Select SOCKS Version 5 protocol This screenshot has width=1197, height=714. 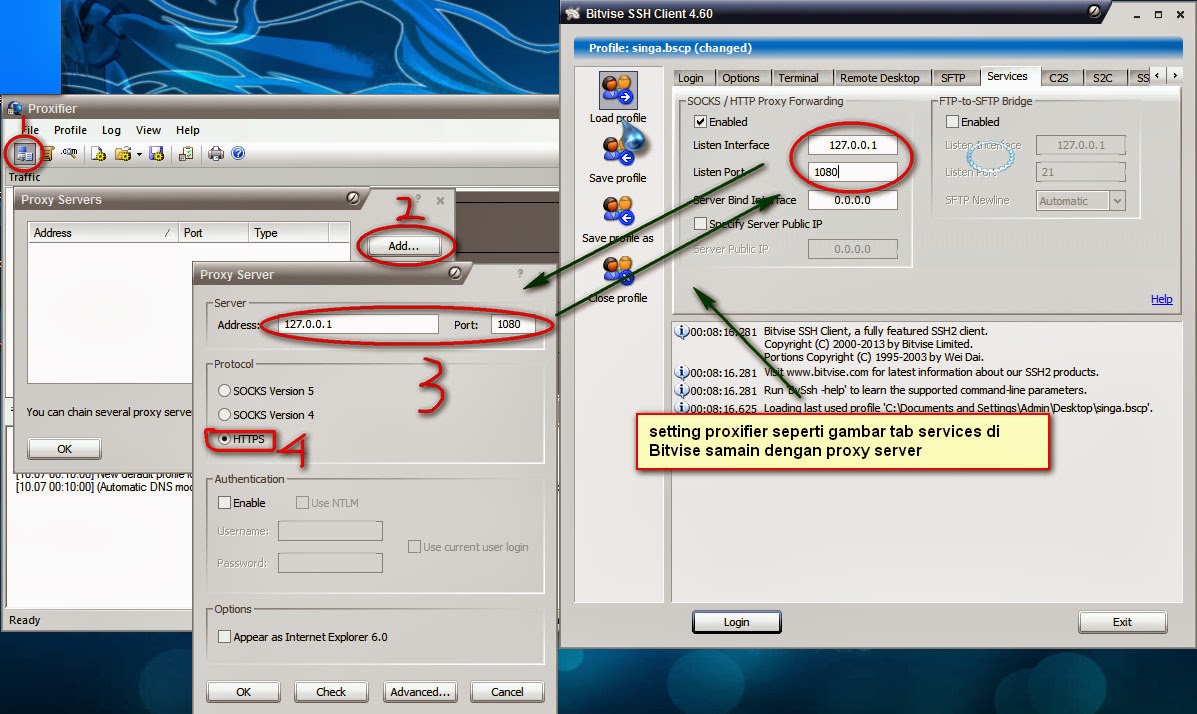click(224, 391)
